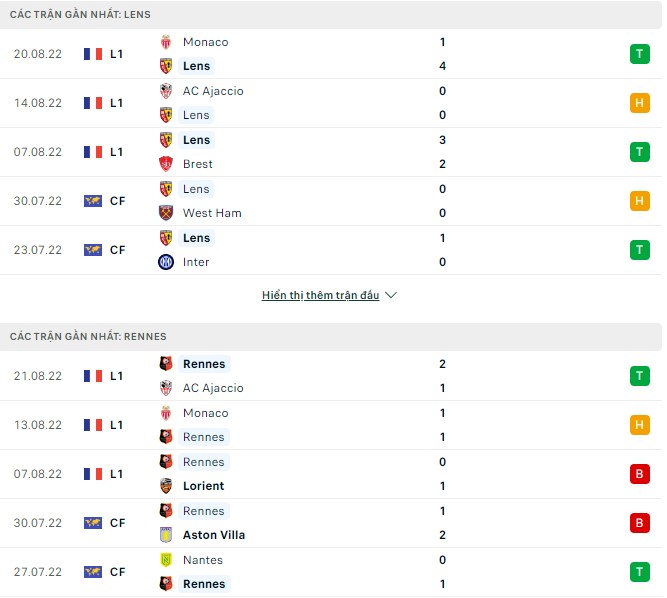Image resolution: width=667 pixels, height=598 pixels.
Task: Click the chevron arrow next to show more matches
Action: 391,296
